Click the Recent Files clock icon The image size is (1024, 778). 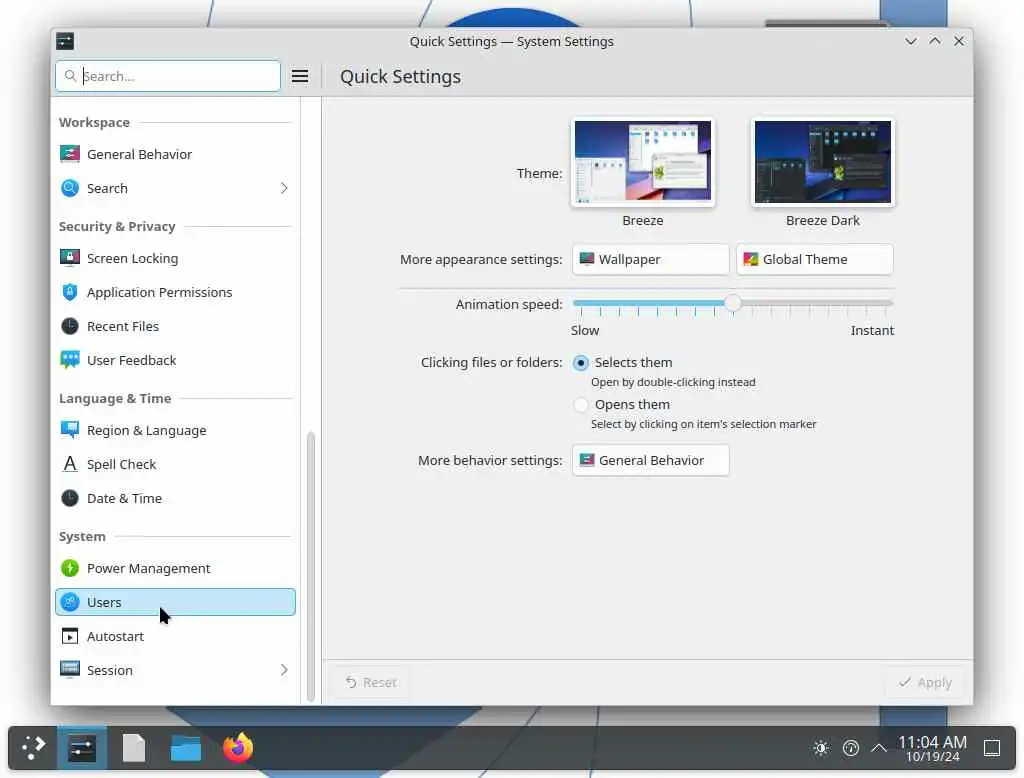pos(70,326)
